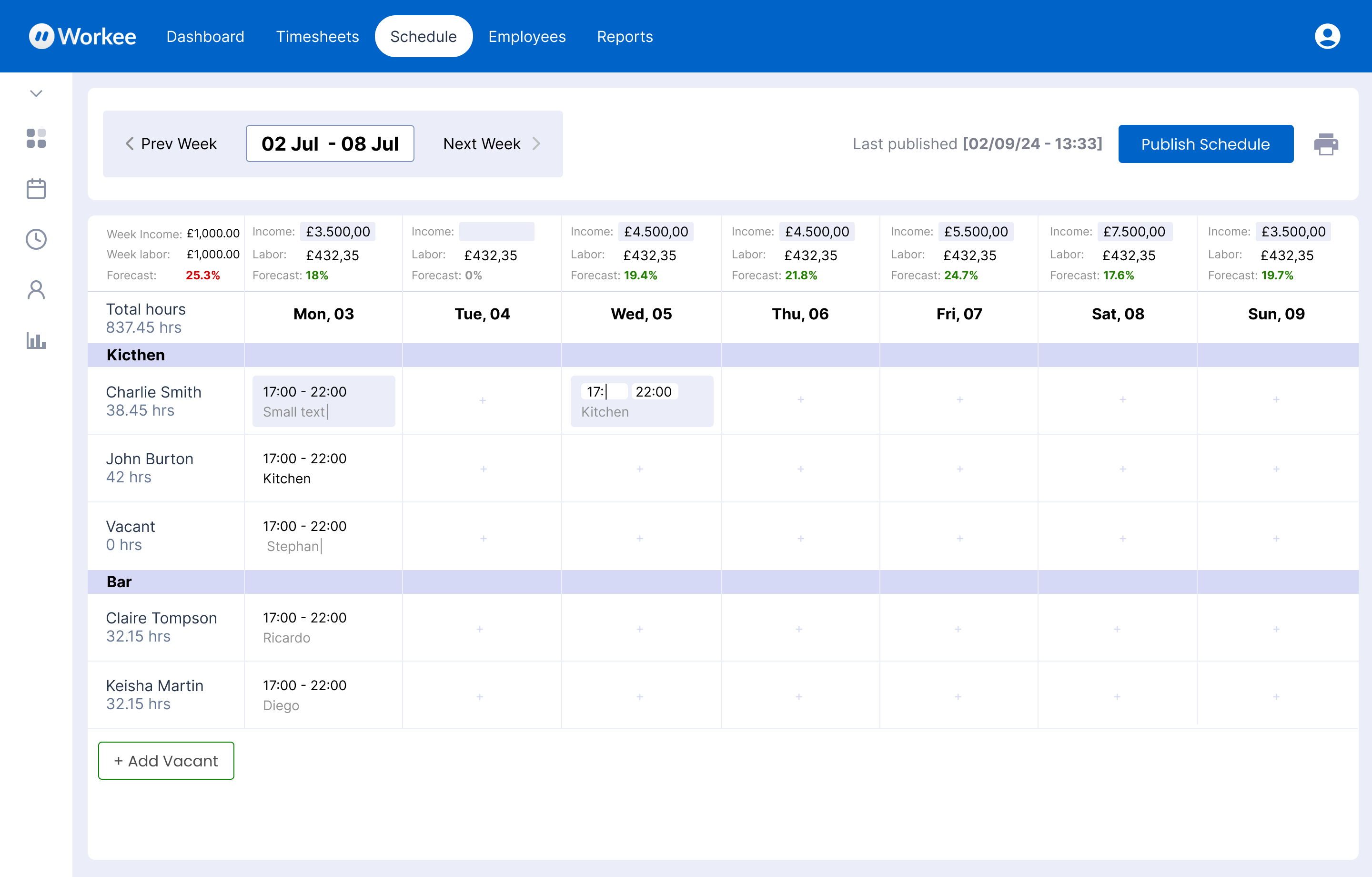The width and height of the screenshot is (1372, 877).
Task: Open the dashboard grid sidebar icon
Action: [36, 139]
